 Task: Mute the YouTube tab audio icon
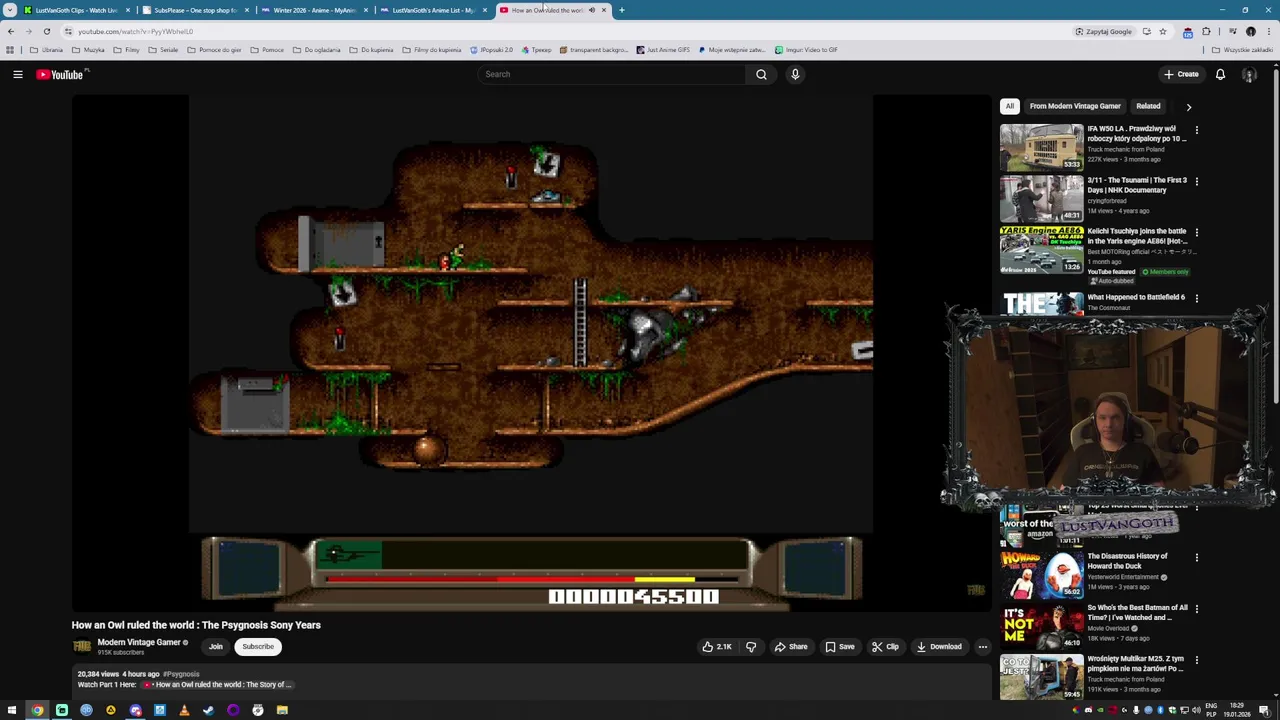pyautogui.click(x=591, y=10)
